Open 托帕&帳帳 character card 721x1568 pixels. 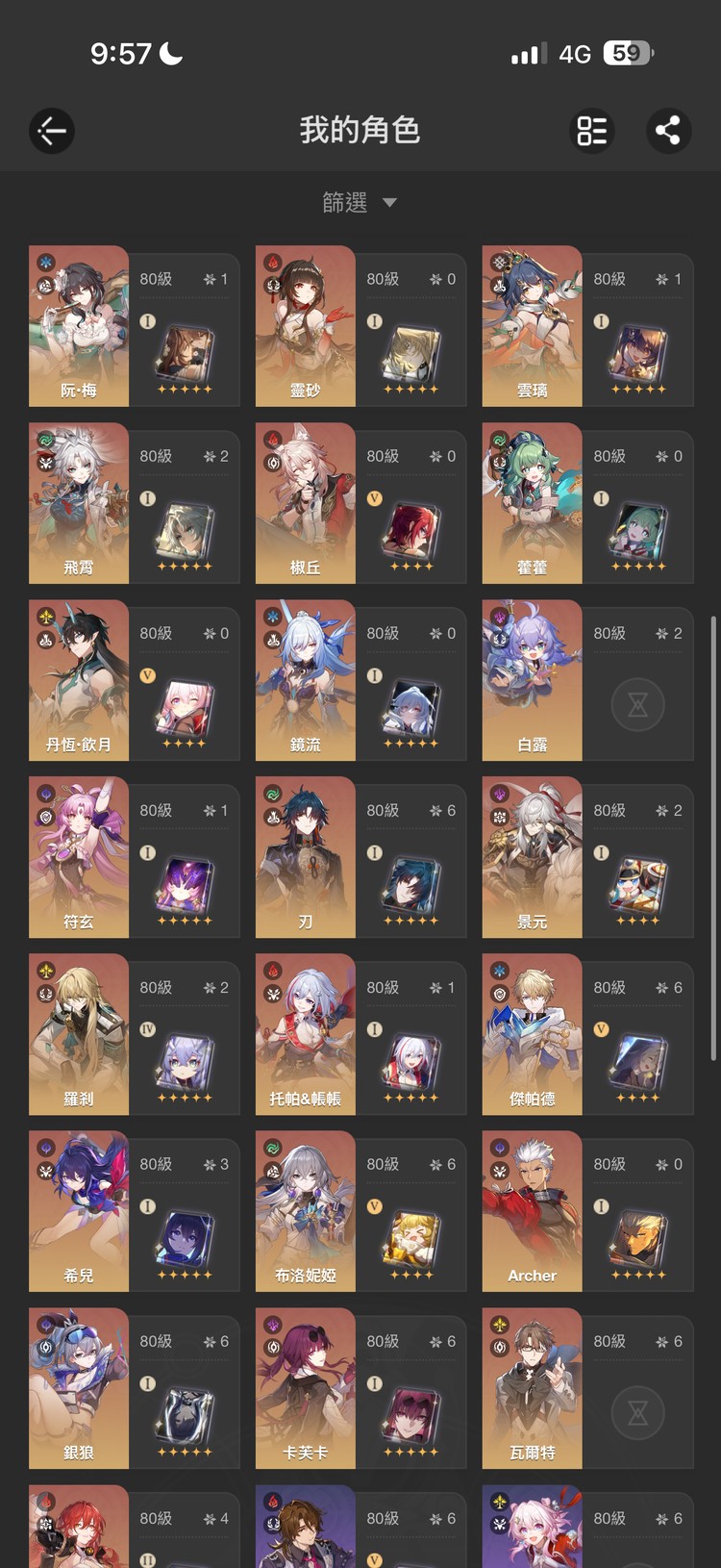coord(360,1034)
